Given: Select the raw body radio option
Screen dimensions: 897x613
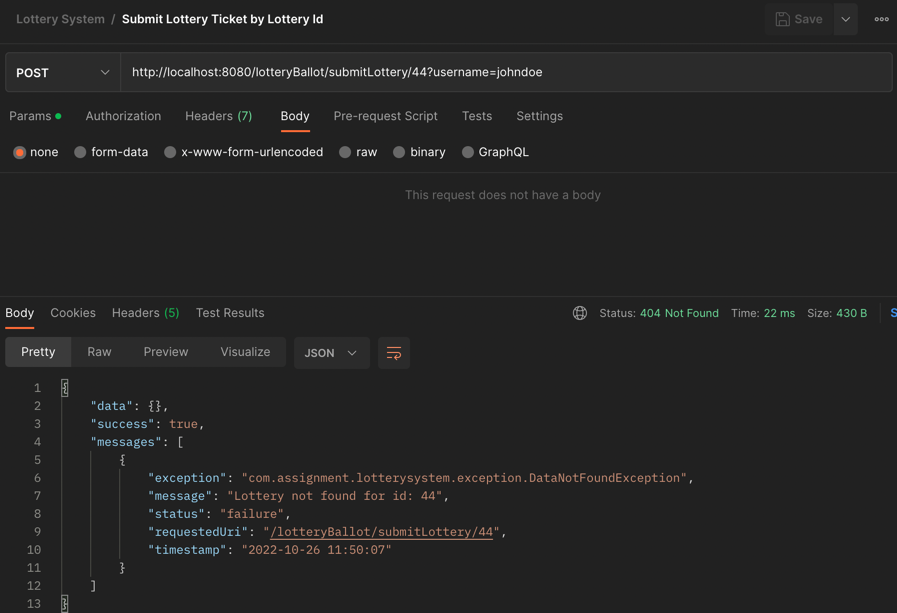Looking at the screenshot, I should (345, 152).
